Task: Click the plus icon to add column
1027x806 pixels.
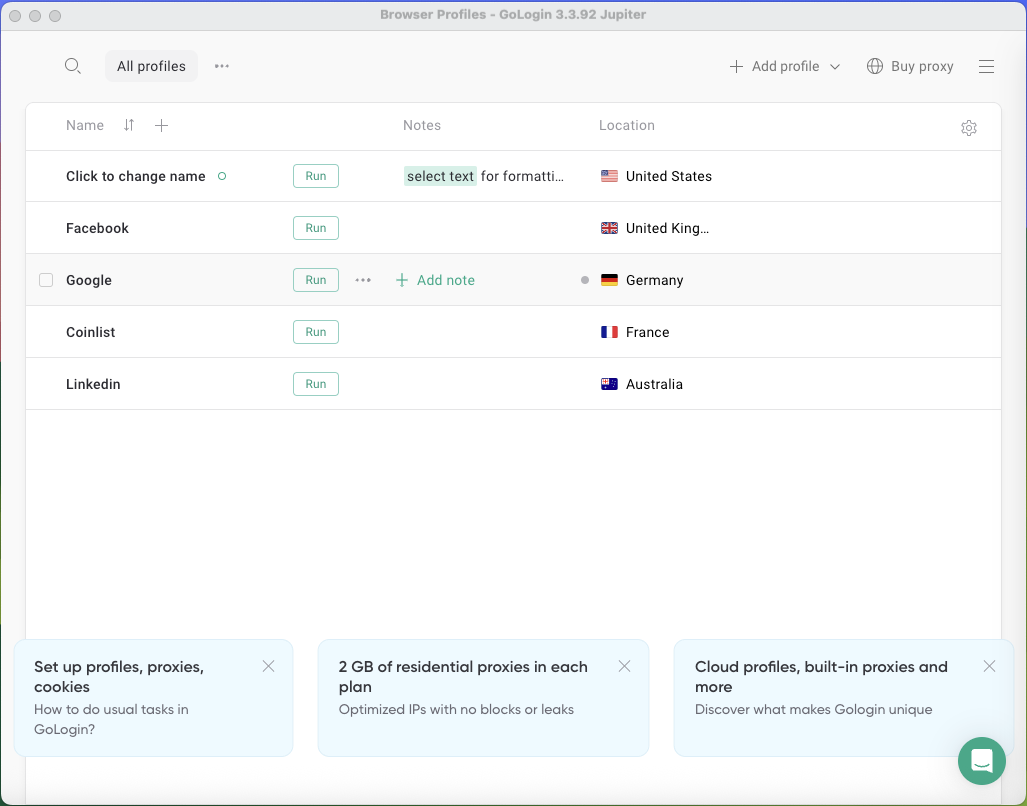Action: point(162,125)
